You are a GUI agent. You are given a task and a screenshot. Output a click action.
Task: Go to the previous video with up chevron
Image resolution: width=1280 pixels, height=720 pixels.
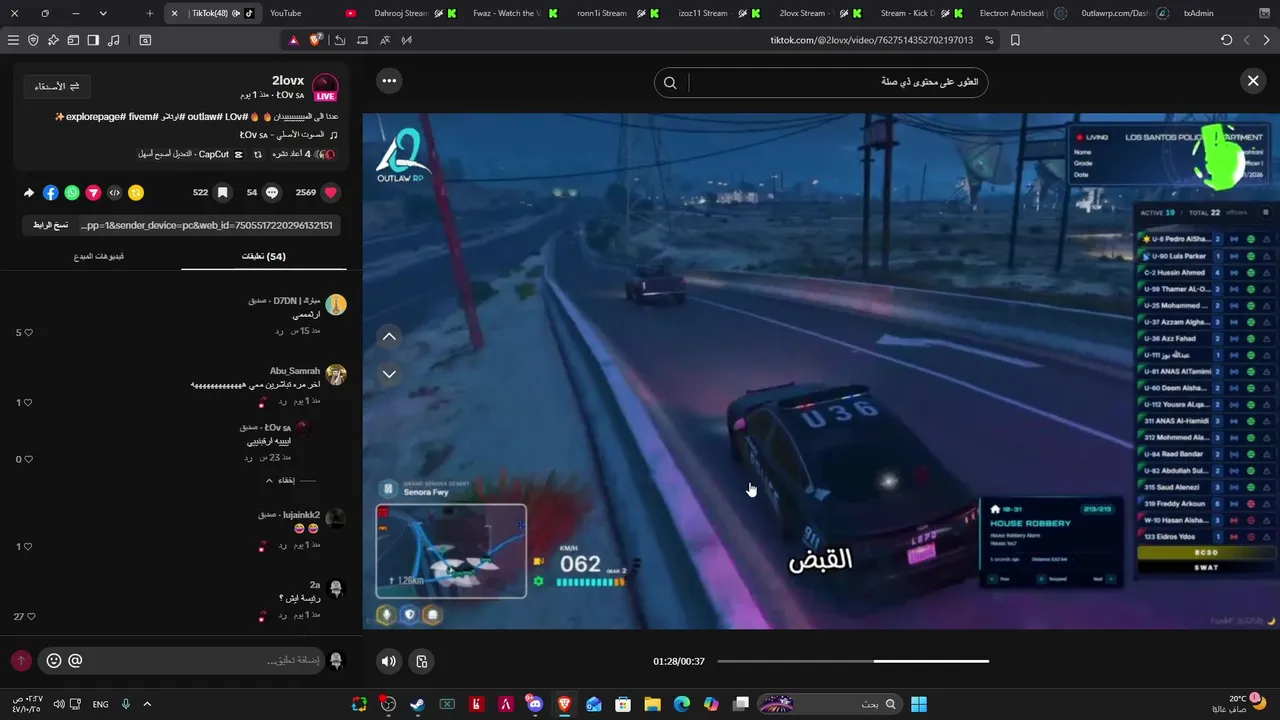click(389, 337)
